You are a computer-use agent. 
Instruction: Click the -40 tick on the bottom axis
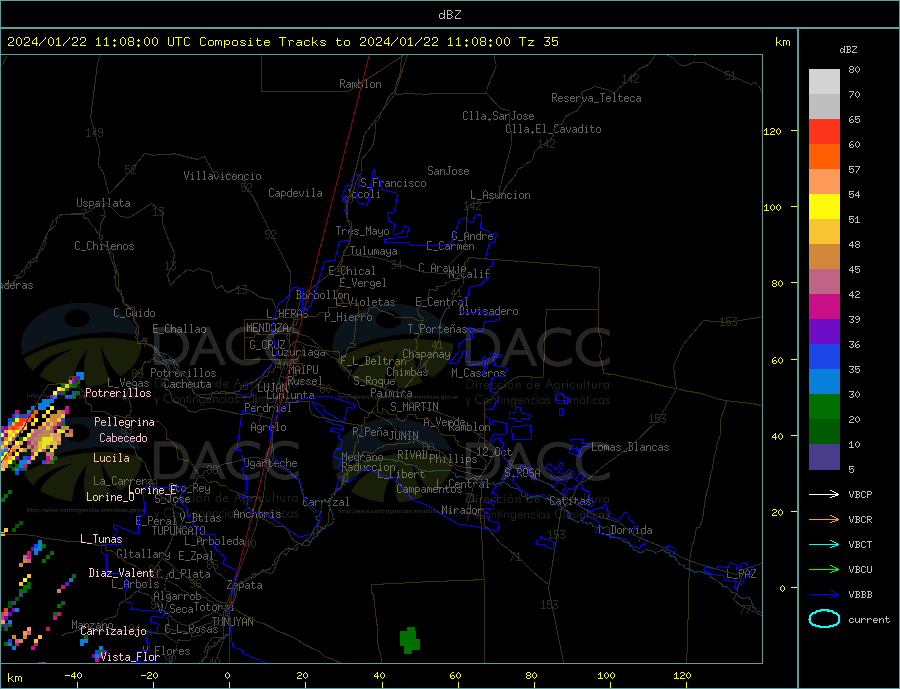tap(73, 676)
